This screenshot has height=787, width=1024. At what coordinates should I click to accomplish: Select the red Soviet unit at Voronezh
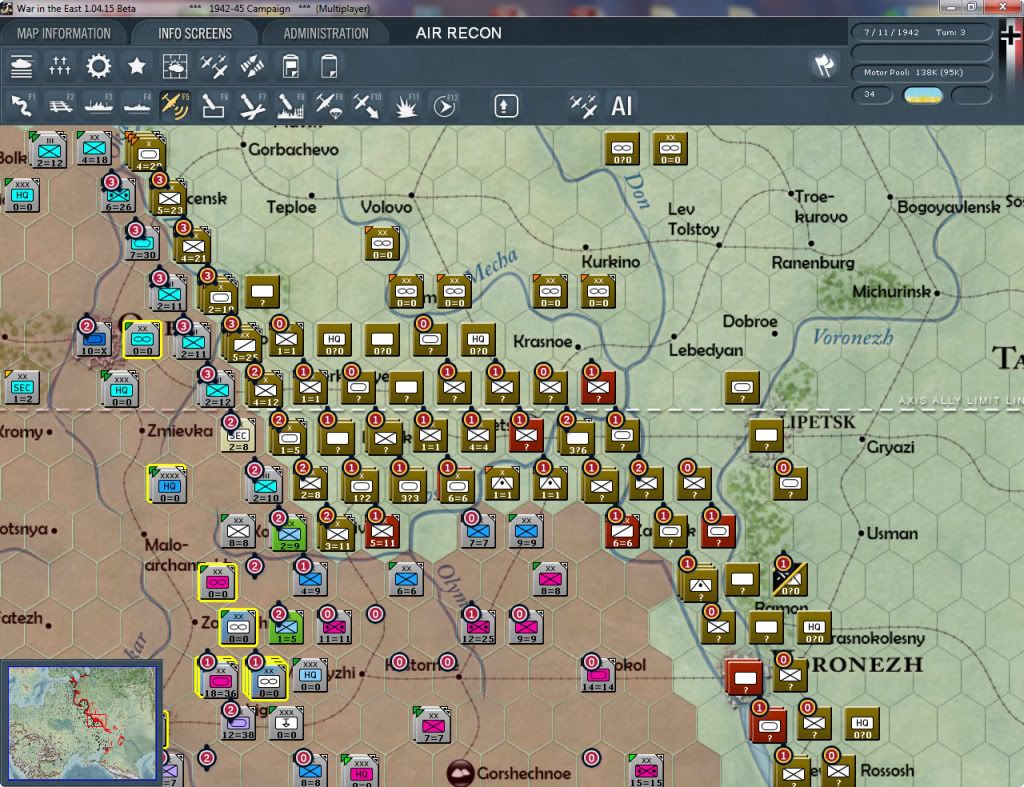744,677
